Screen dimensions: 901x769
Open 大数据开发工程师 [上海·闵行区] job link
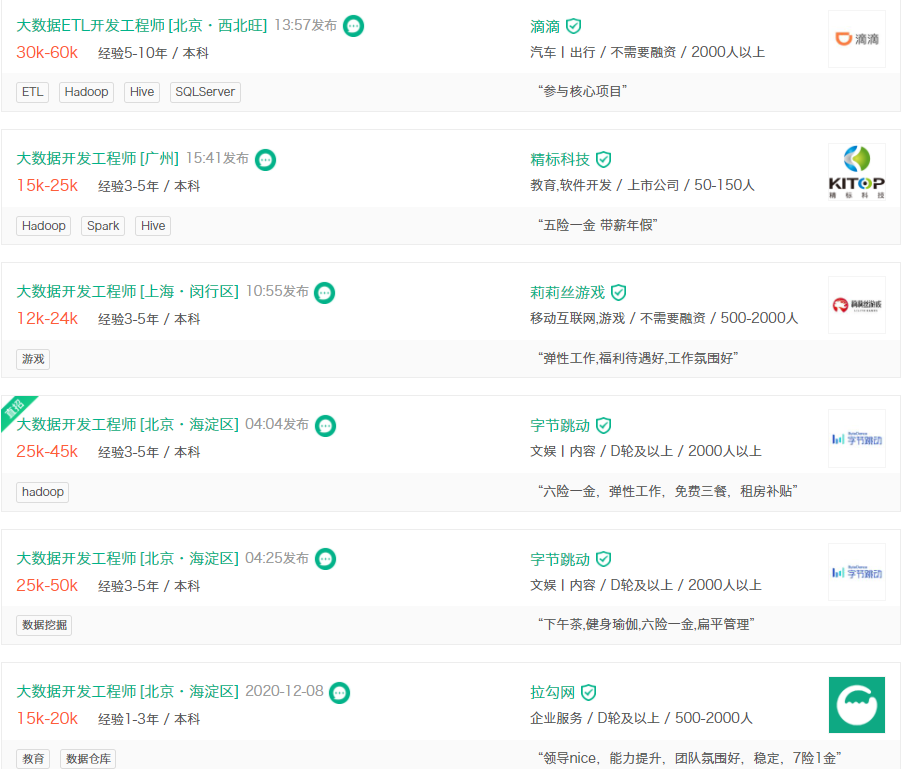coord(128,291)
